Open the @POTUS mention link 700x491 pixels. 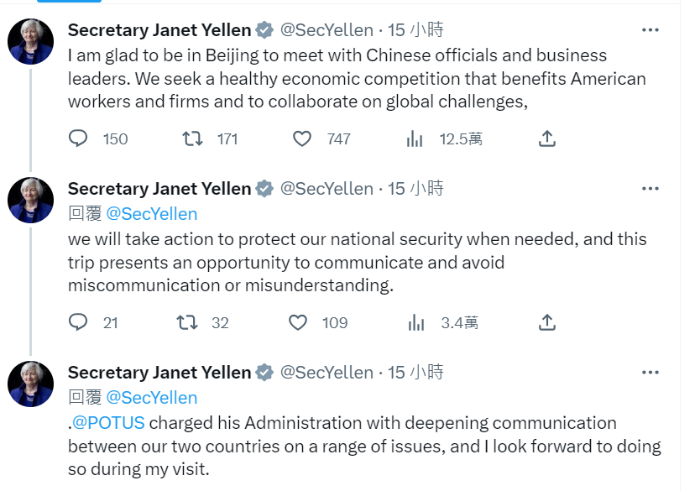(108, 423)
